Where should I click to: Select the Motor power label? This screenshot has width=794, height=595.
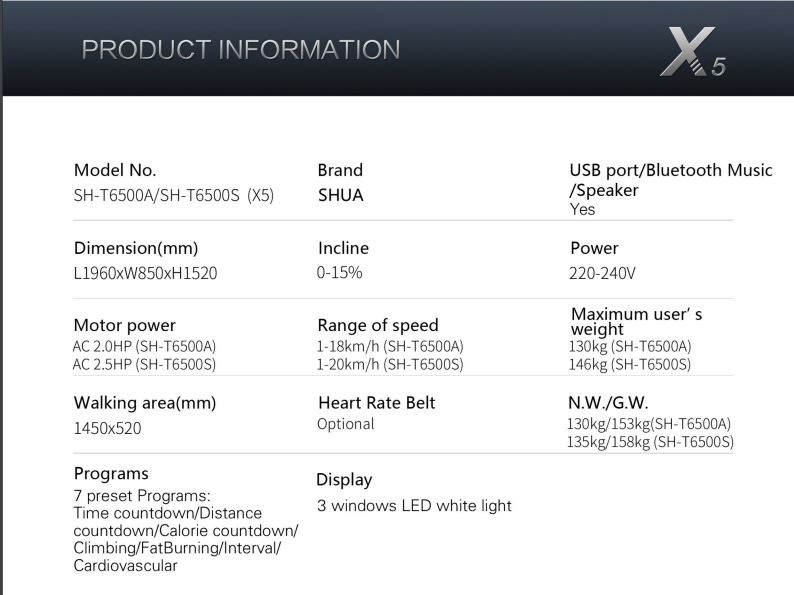click(125, 325)
